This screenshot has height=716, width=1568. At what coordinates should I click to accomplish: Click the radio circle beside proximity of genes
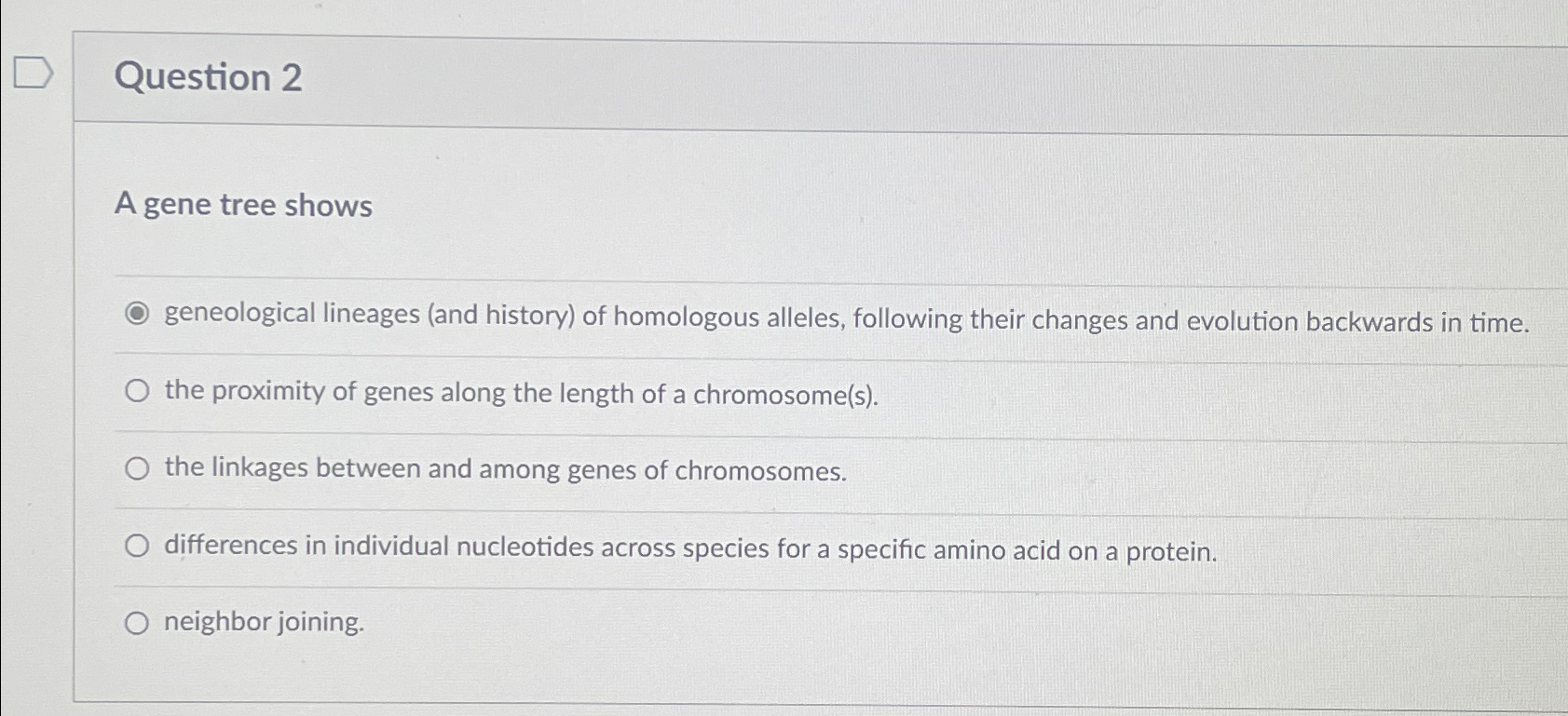136,392
